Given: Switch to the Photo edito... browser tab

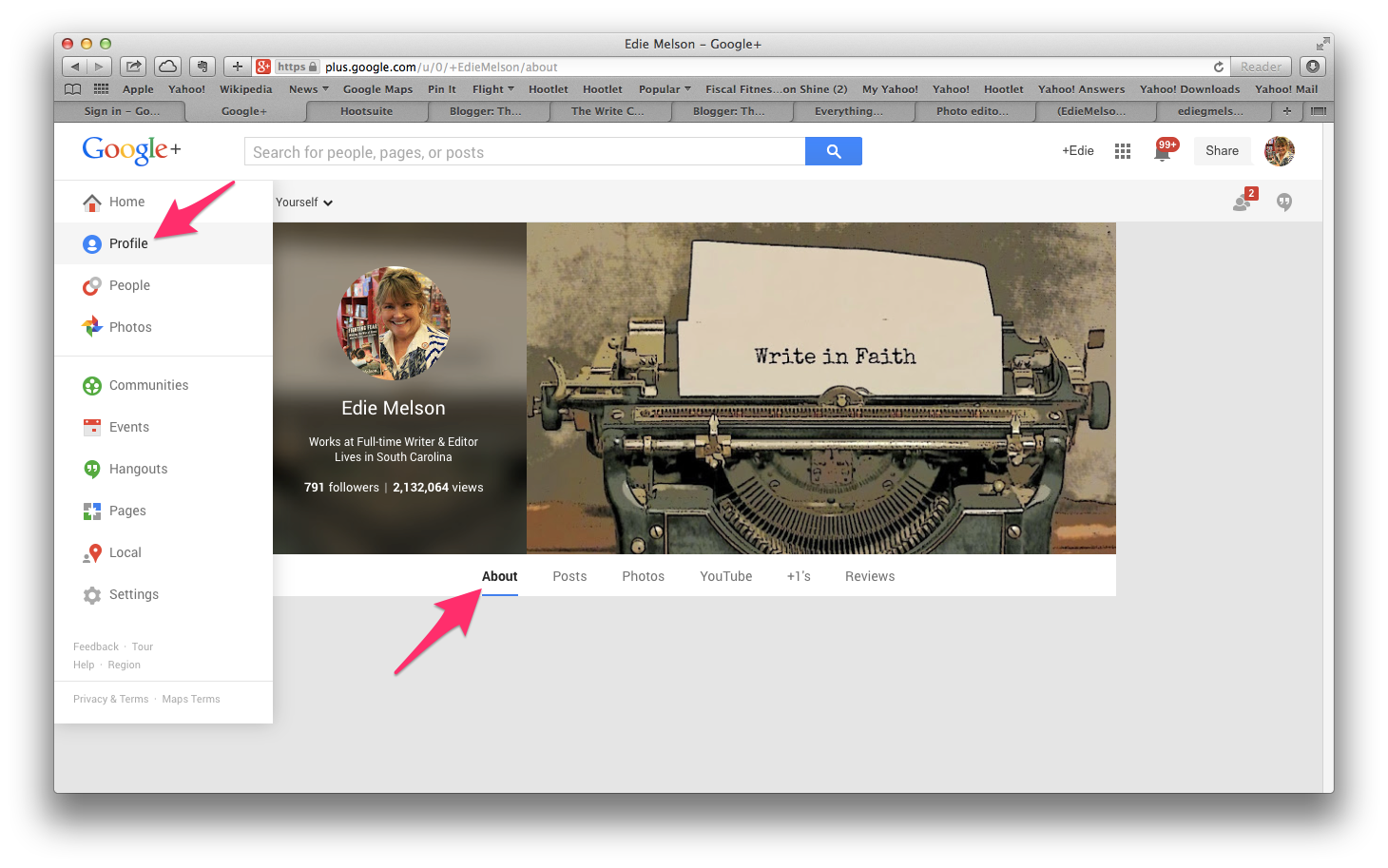Looking at the screenshot, I should tap(973, 111).
